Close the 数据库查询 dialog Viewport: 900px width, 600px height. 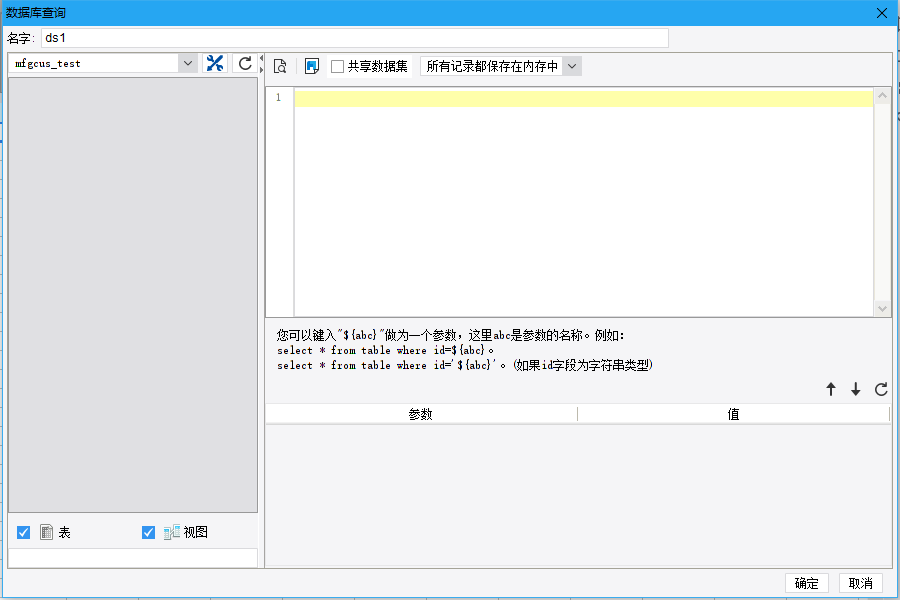click(882, 13)
